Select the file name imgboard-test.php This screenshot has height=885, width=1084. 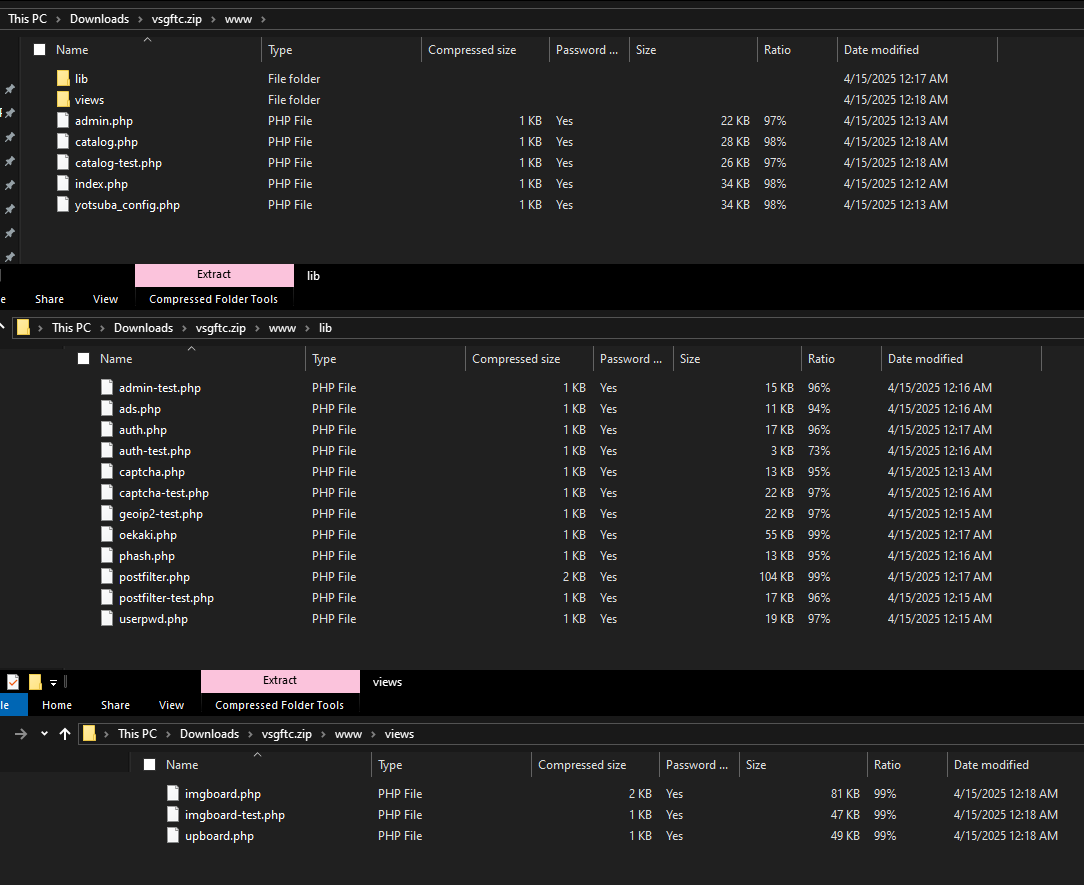tap(235, 815)
